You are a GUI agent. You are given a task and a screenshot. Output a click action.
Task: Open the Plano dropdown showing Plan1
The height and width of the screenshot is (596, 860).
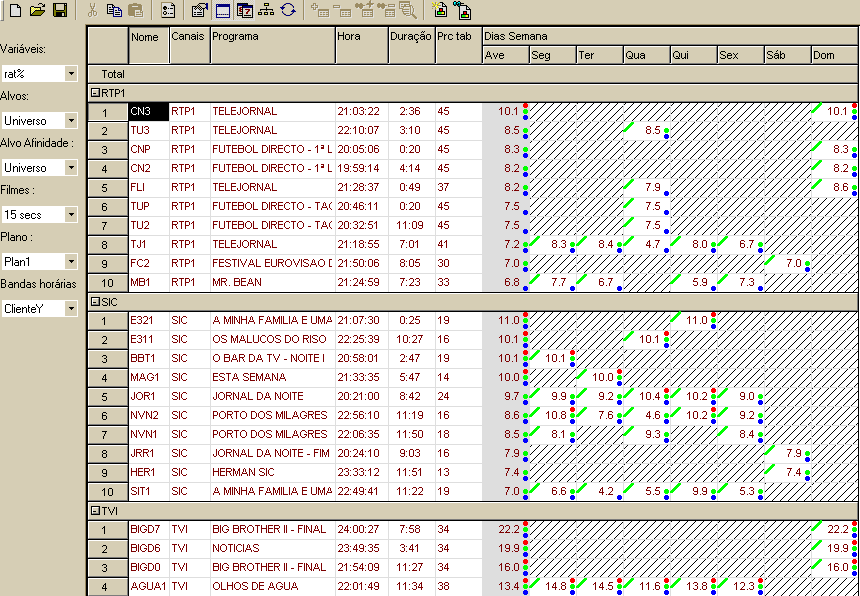(71, 262)
